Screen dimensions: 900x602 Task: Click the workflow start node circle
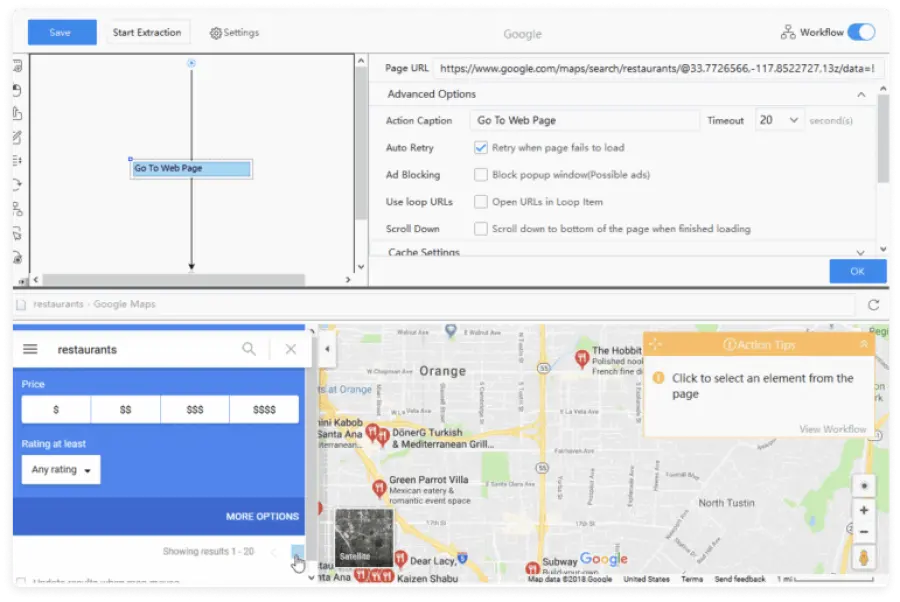[192, 63]
